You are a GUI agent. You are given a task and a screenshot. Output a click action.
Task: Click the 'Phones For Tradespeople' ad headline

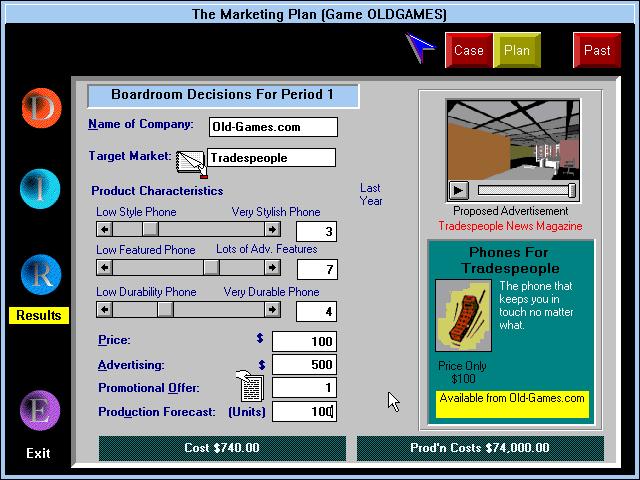(509, 260)
